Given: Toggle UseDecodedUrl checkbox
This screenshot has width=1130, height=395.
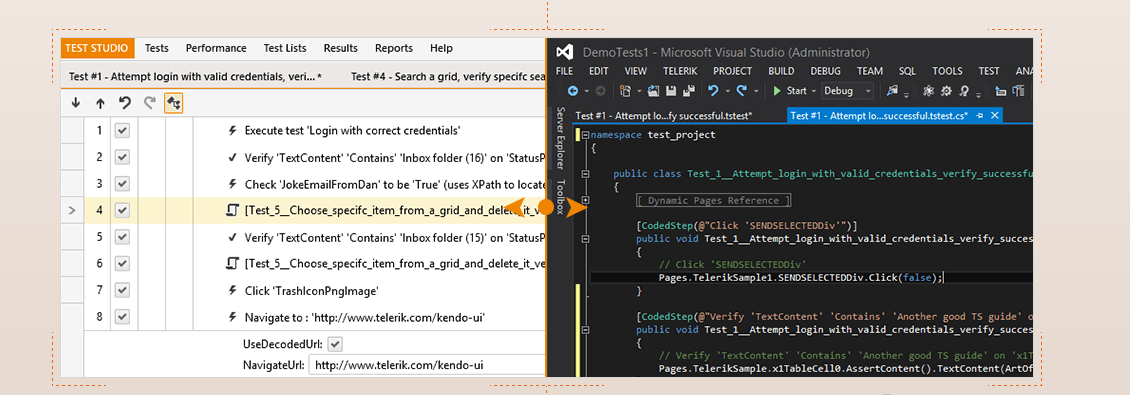Looking at the screenshot, I should click(x=335, y=344).
